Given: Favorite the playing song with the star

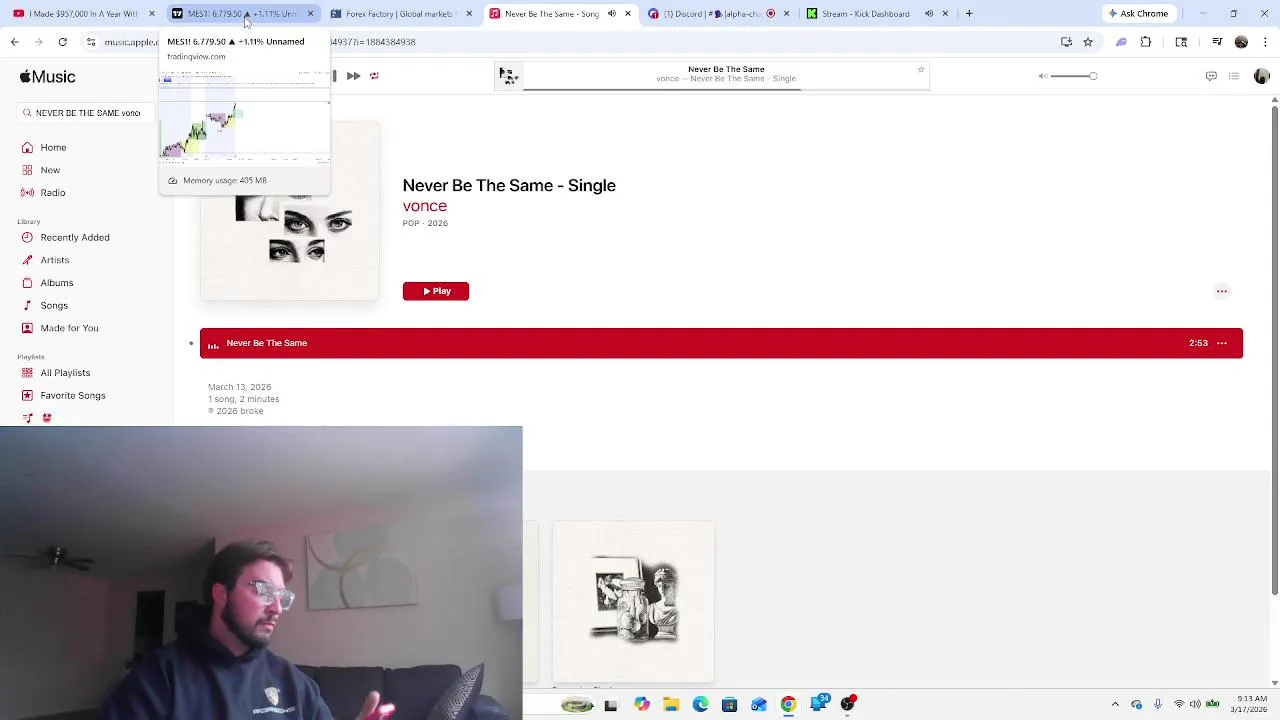Looking at the screenshot, I should coord(921,69).
